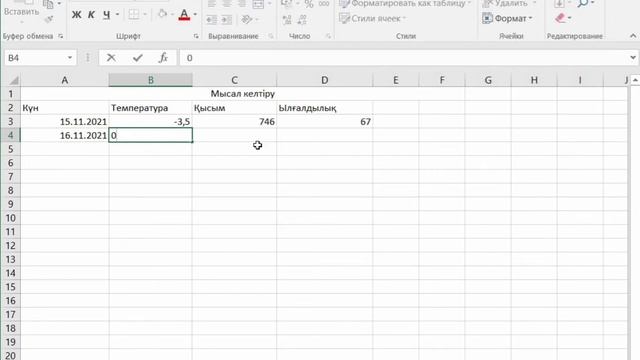Click the 'Ылғалдылық' header cell
The height and width of the screenshot is (360, 640).
pyautogui.click(x=324, y=108)
